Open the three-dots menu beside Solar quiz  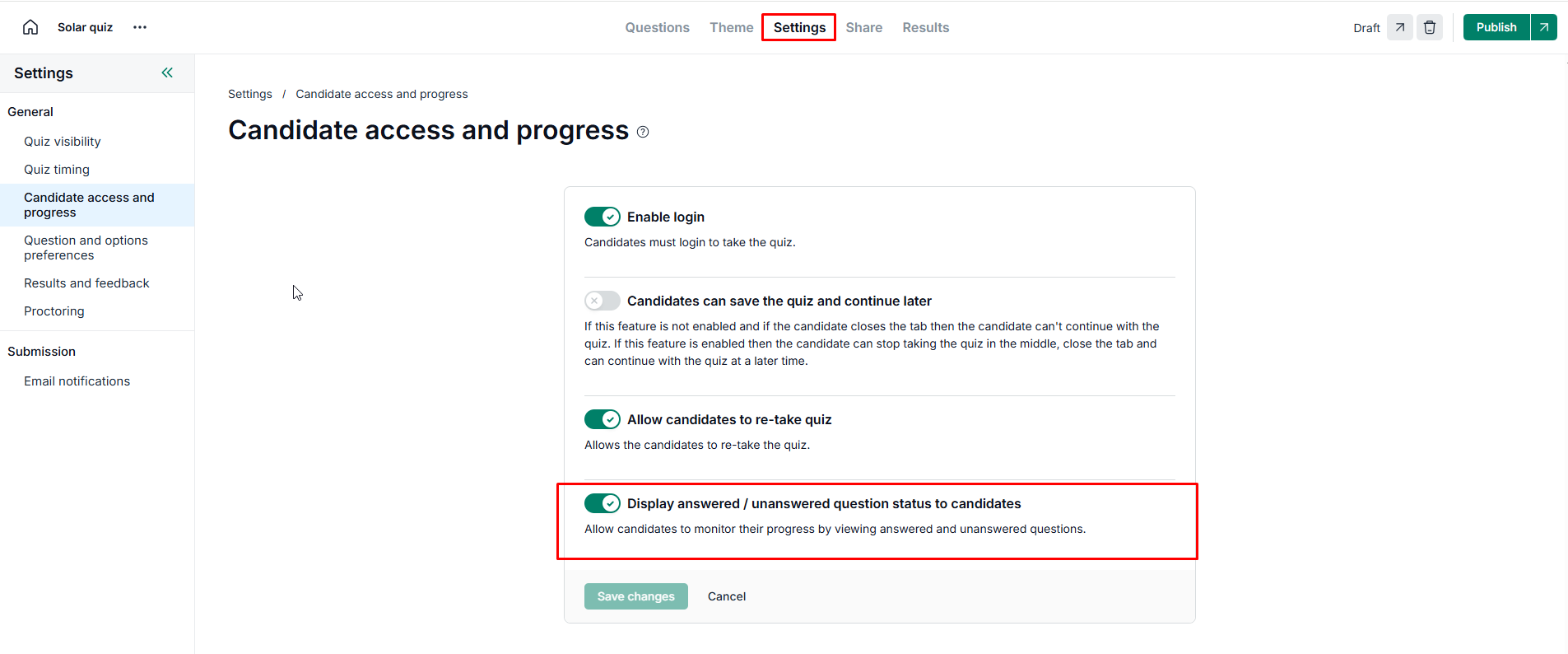(x=140, y=27)
